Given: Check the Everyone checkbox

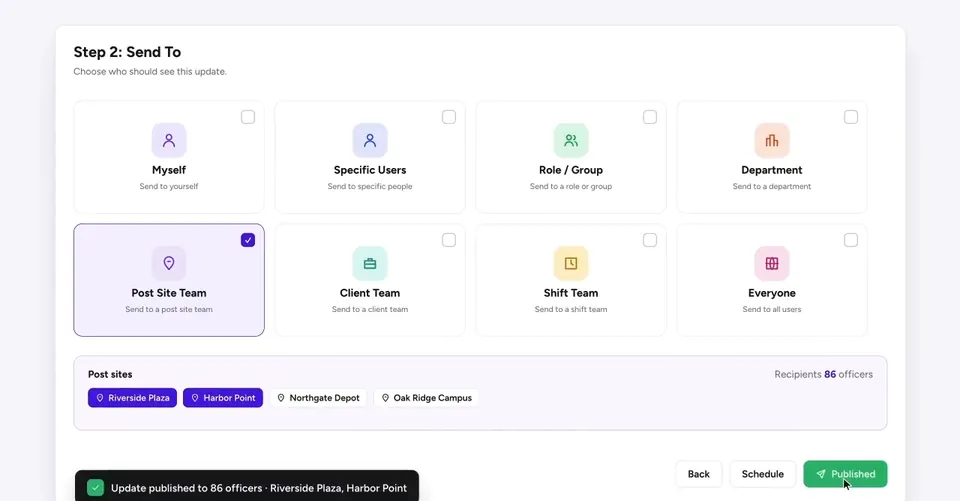Looking at the screenshot, I should [850, 240].
